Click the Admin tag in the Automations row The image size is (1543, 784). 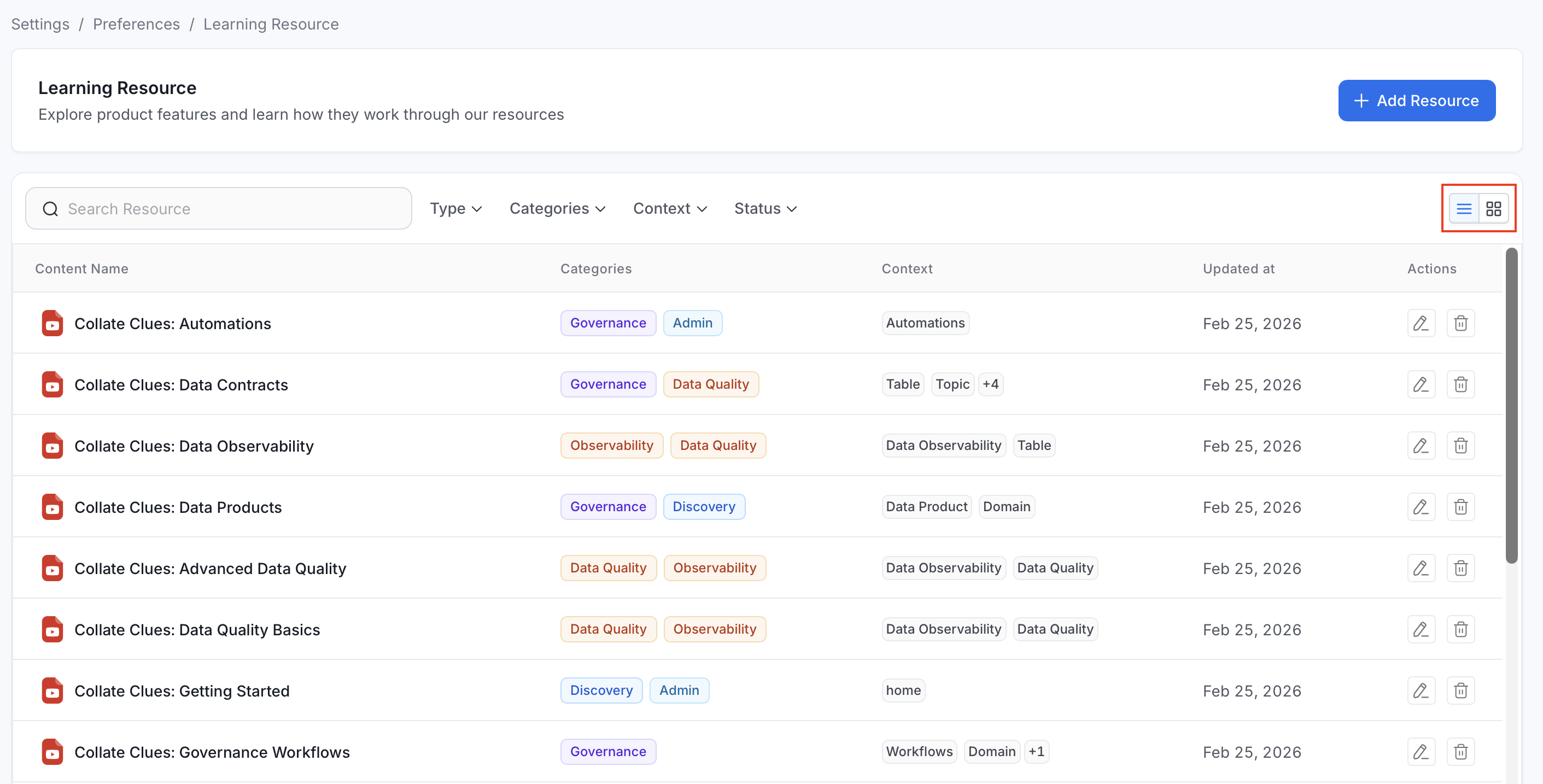692,323
